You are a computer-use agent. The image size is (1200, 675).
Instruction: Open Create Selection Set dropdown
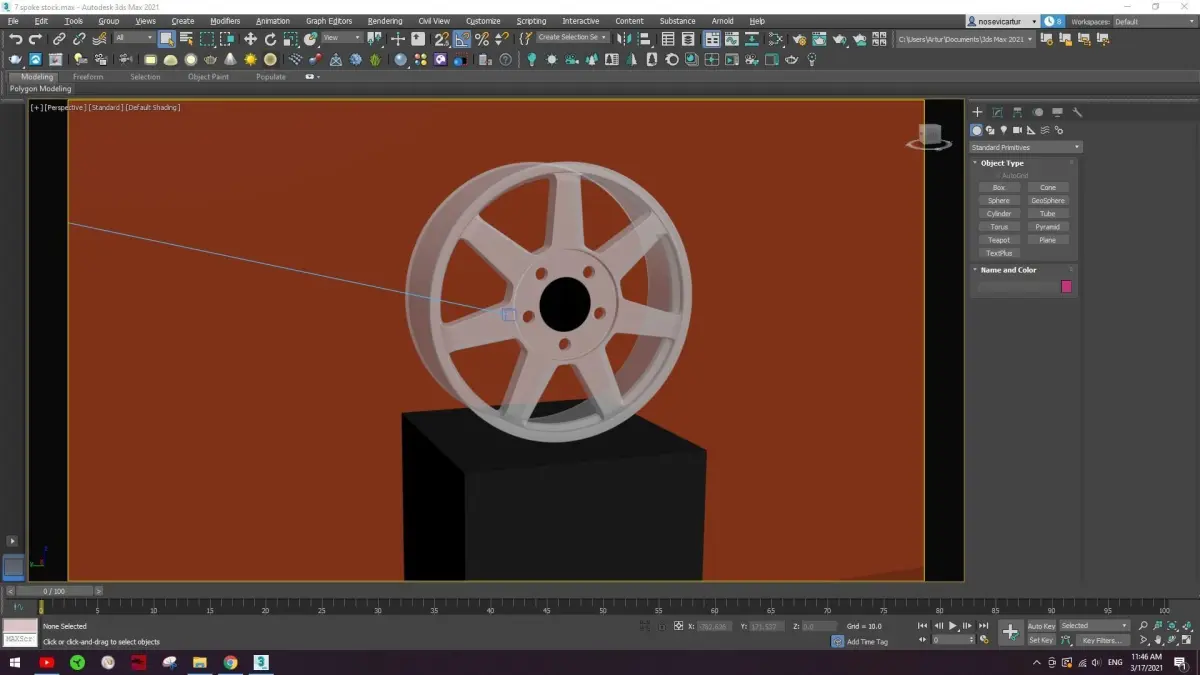click(573, 38)
